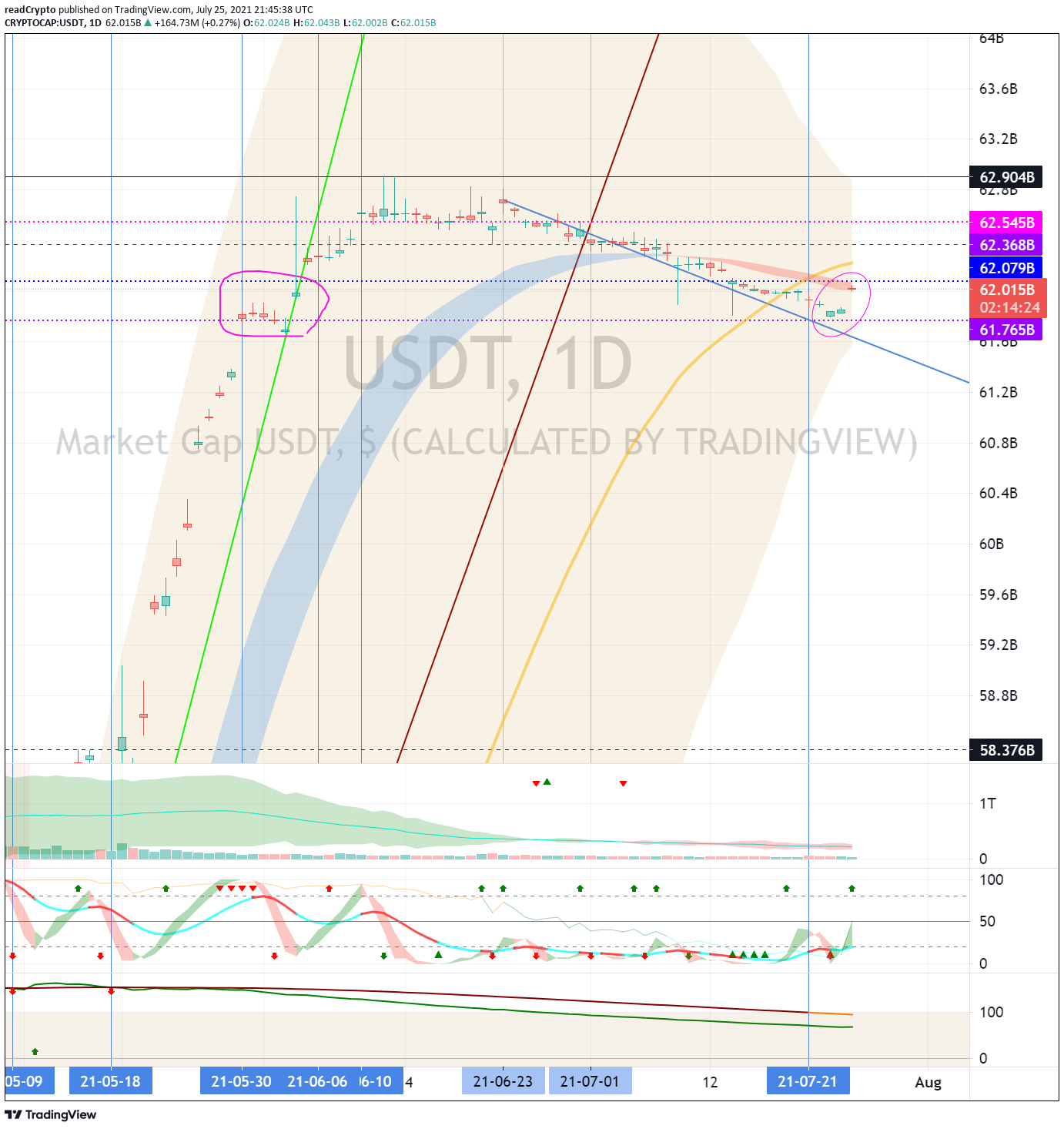
Task: Click the 21-06-06 date marker
Action: (x=317, y=1081)
